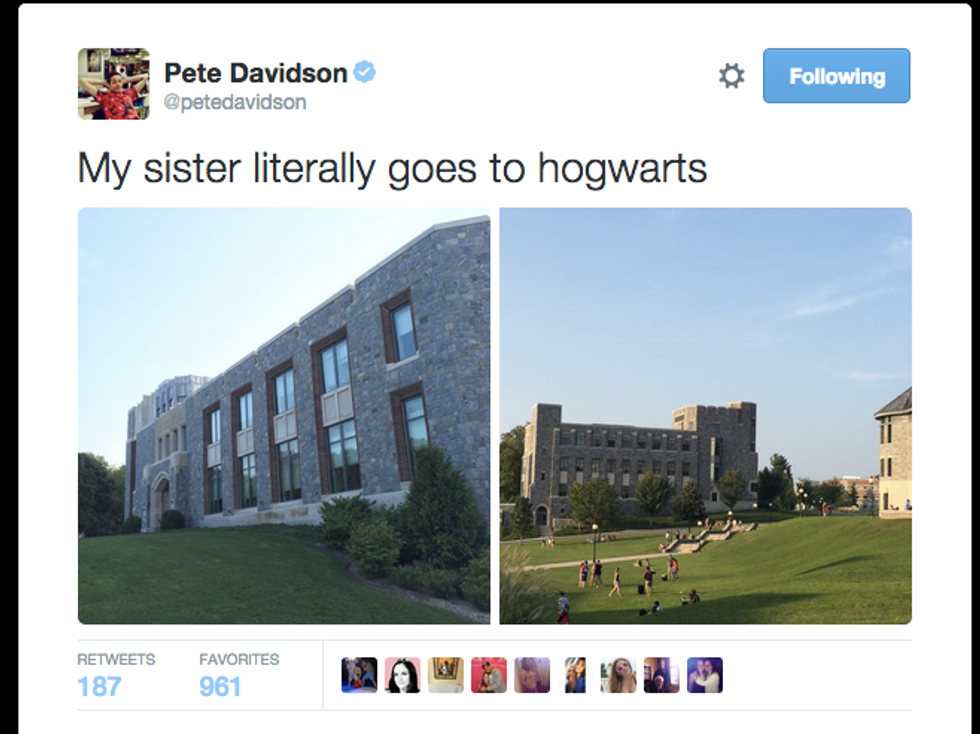This screenshot has width=980, height=734.
Task: Click the tweet text about hogwarts
Action: tap(392, 168)
